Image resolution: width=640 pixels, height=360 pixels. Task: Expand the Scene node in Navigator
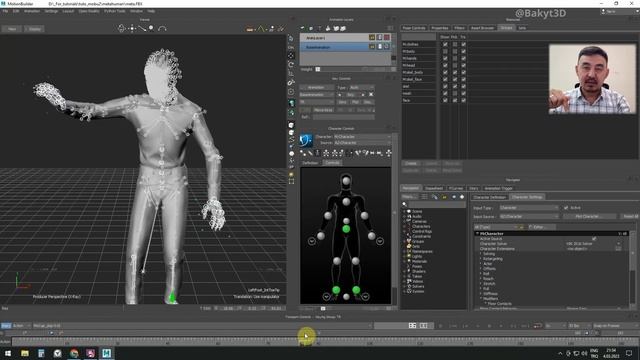pos(404,211)
